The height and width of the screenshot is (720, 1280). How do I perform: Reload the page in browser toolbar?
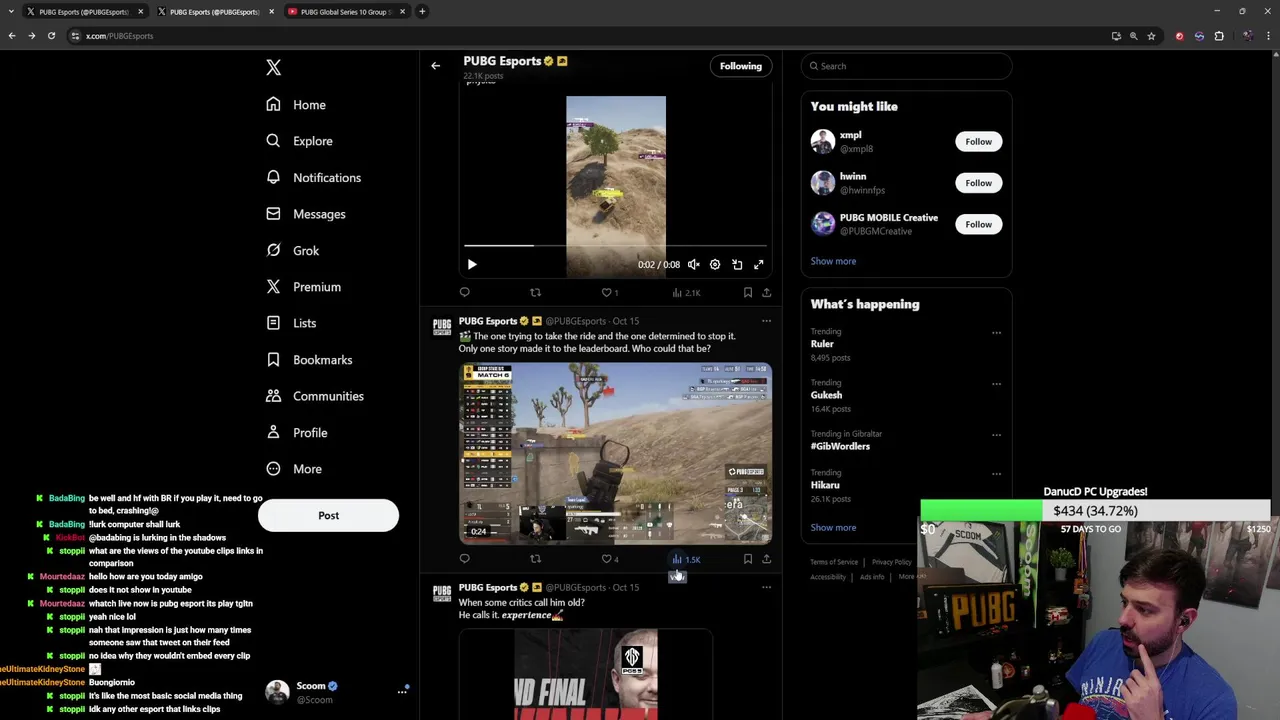51,36
